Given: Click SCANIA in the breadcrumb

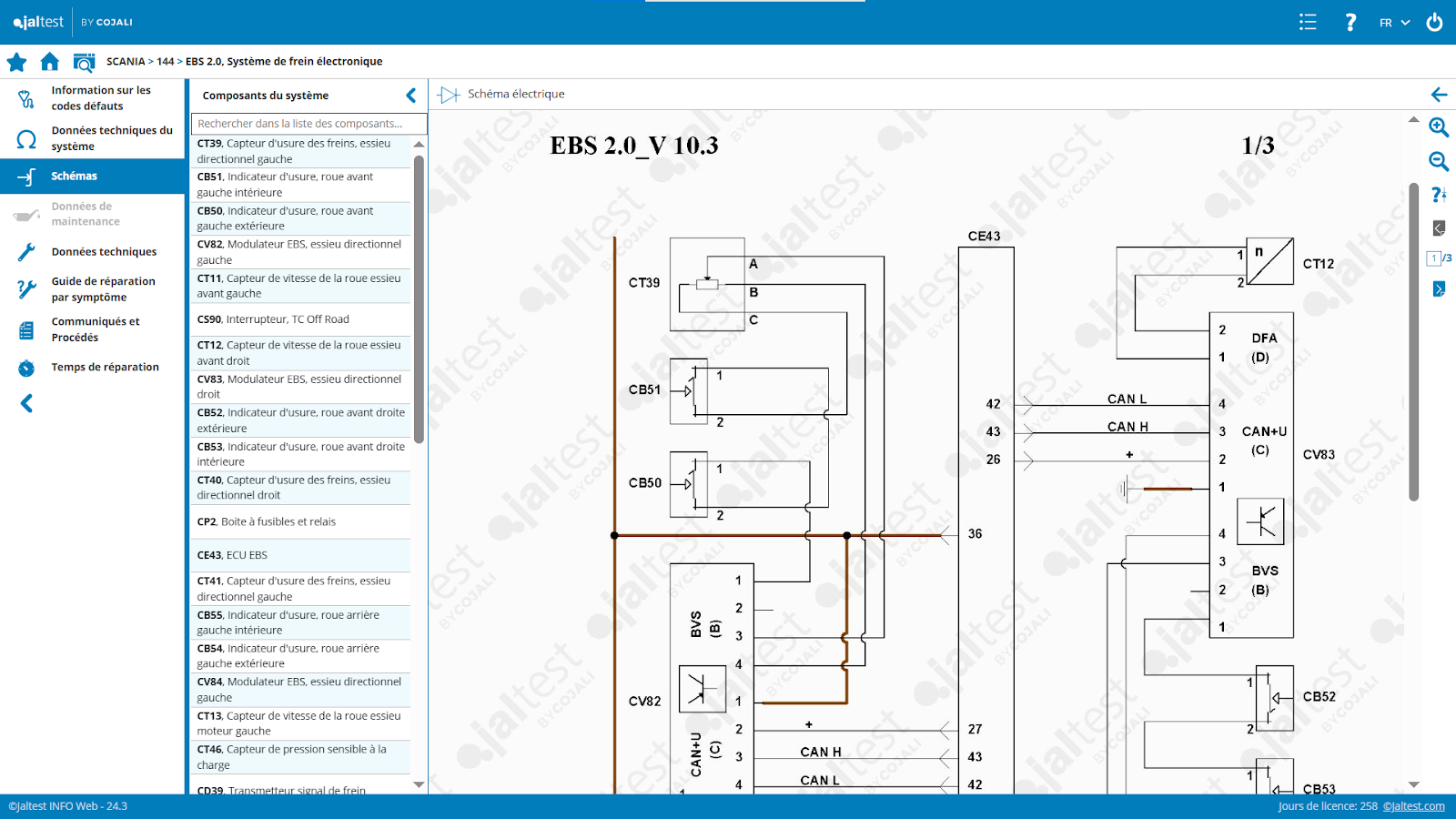Looking at the screenshot, I should [x=126, y=62].
